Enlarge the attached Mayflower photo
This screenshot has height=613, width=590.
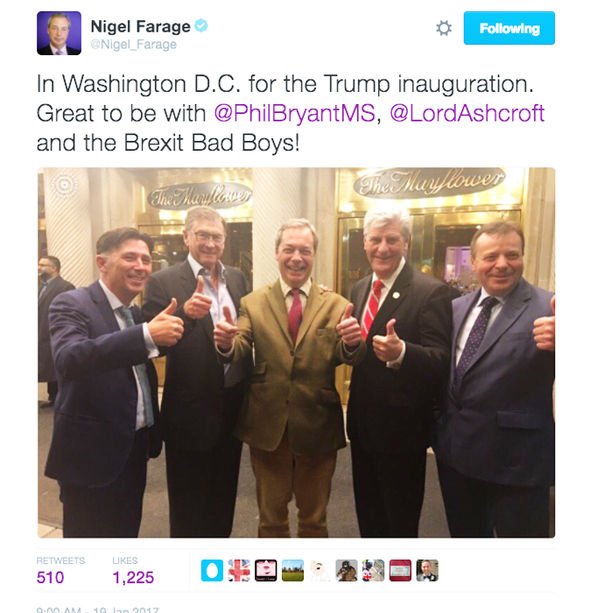tap(296, 352)
